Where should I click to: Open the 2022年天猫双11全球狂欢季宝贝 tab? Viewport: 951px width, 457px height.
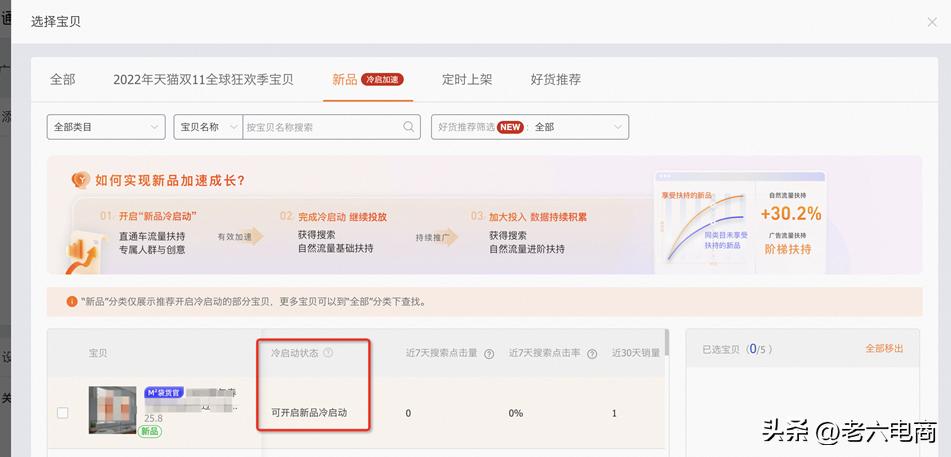coord(203,80)
